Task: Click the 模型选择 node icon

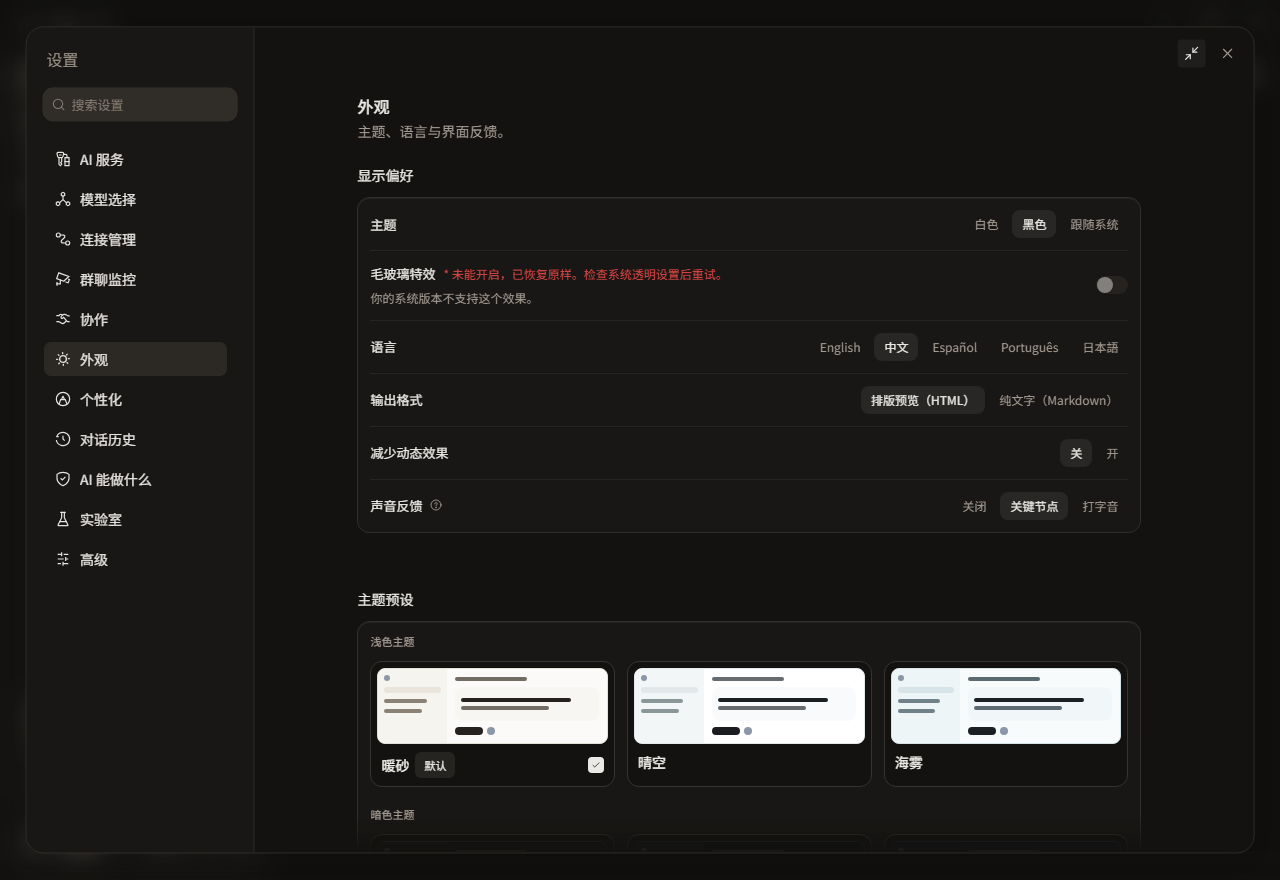Action: 63,200
